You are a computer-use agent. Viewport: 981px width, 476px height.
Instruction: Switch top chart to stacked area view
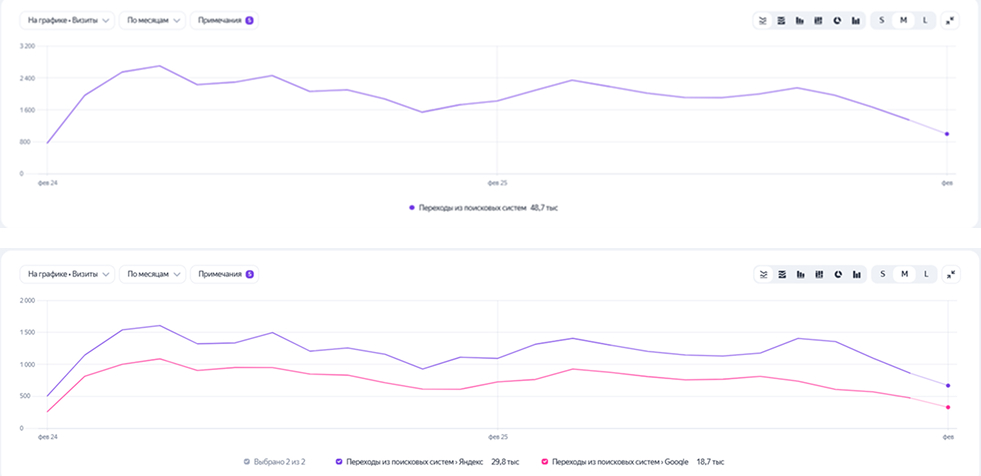781,20
